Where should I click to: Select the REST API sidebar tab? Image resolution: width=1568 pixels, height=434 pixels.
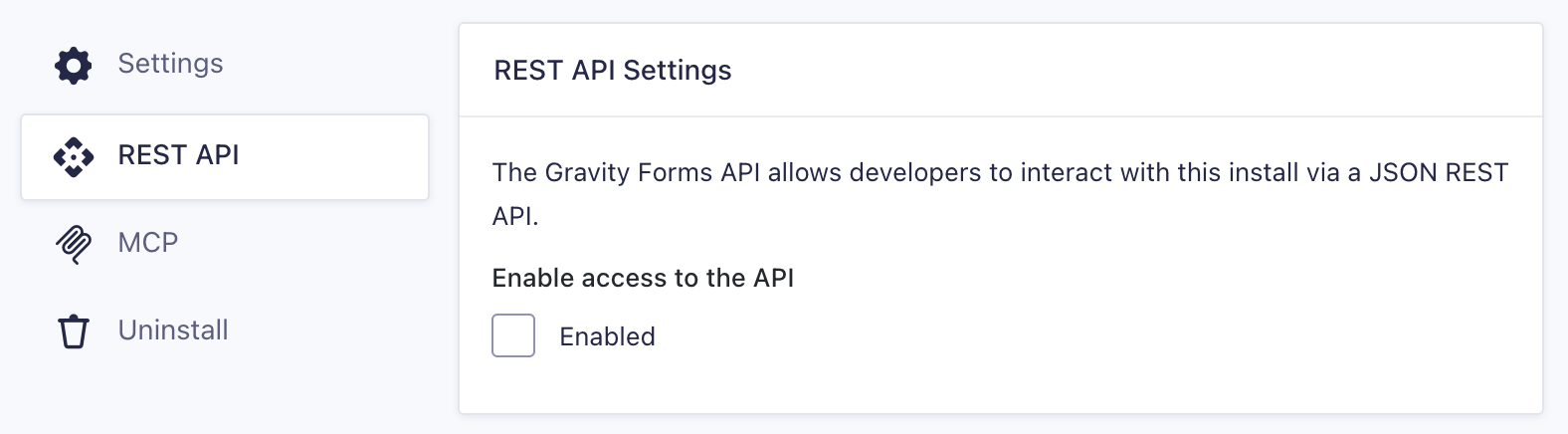pyautogui.click(x=225, y=156)
